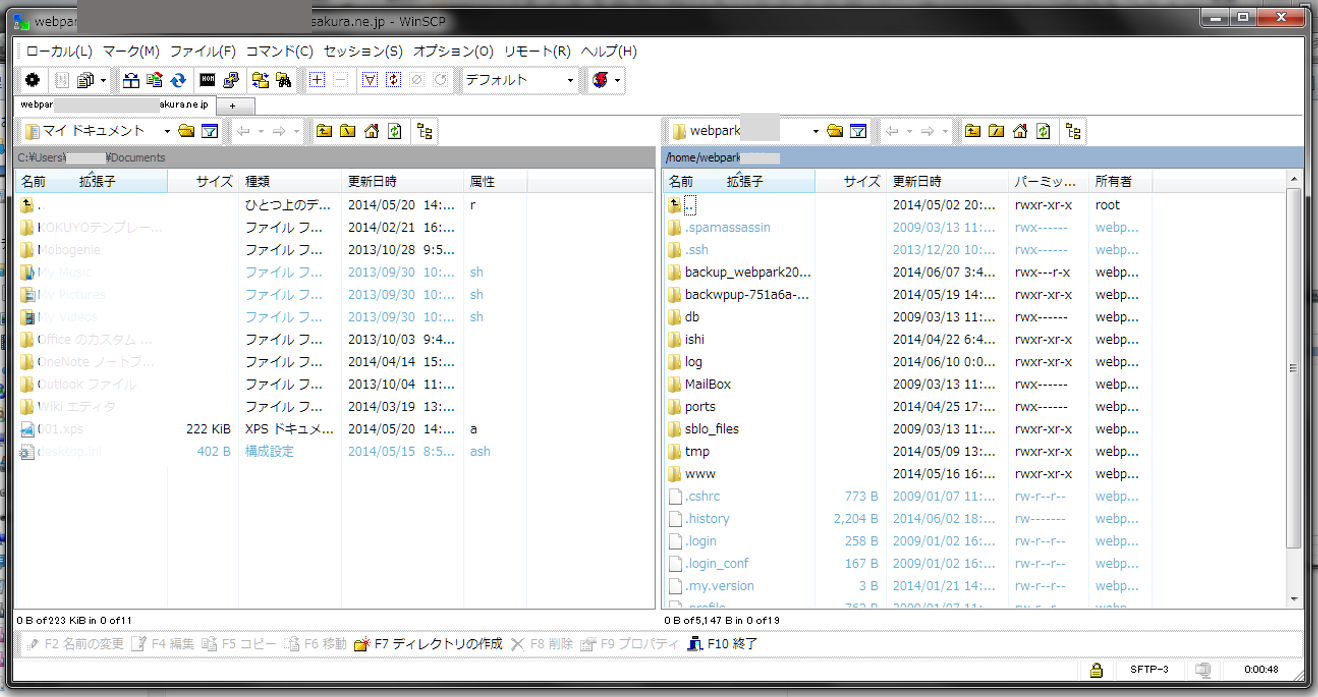This screenshot has width=1318, height=697.
Task: Click the Find files binoculars icon
Action: [x=284, y=80]
